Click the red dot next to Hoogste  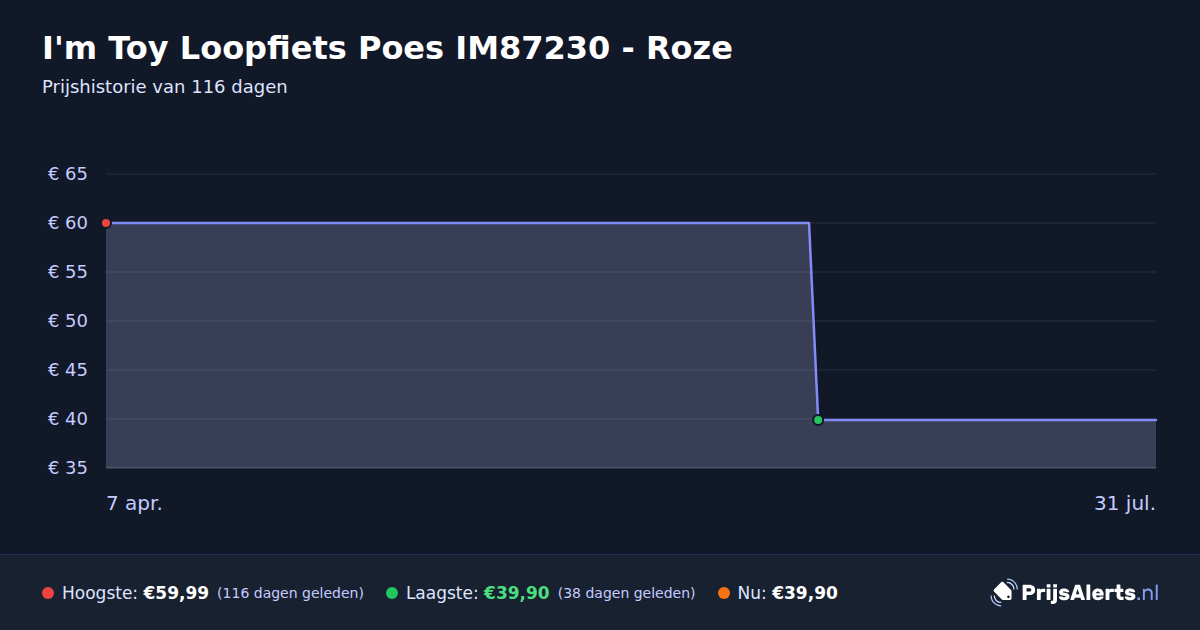click(48, 593)
